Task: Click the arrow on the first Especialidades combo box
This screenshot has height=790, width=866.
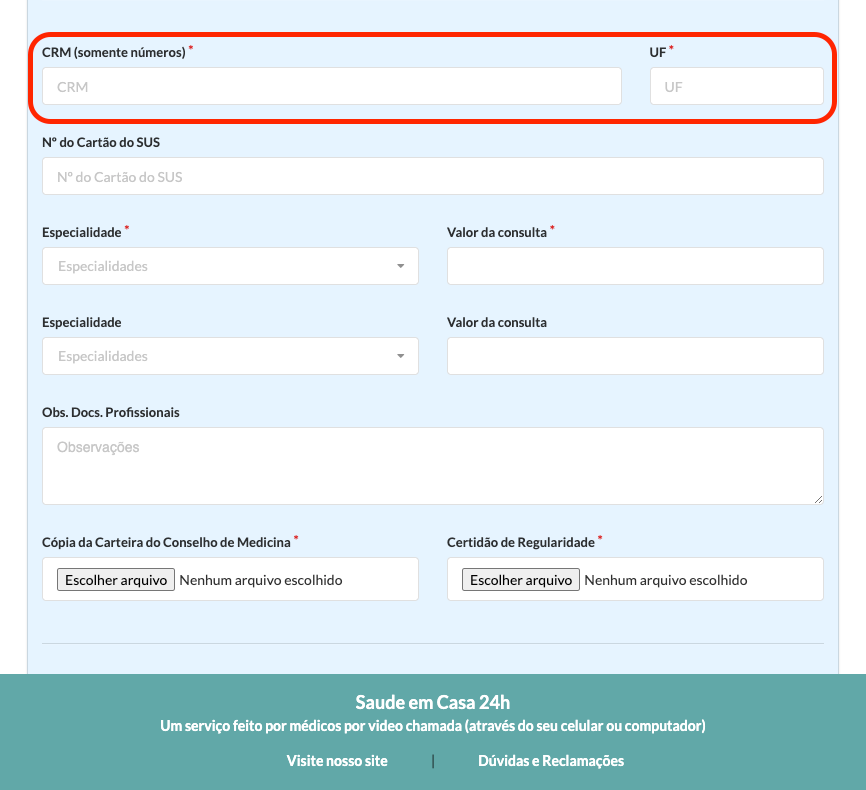Action: pyautogui.click(x=400, y=267)
